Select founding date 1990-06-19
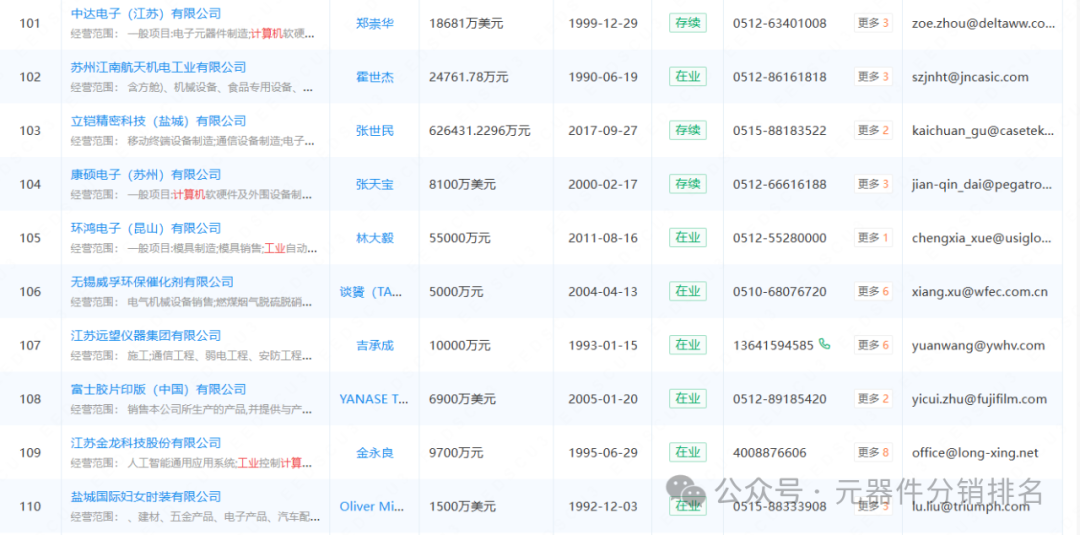This screenshot has width=1080, height=535. [x=603, y=77]
